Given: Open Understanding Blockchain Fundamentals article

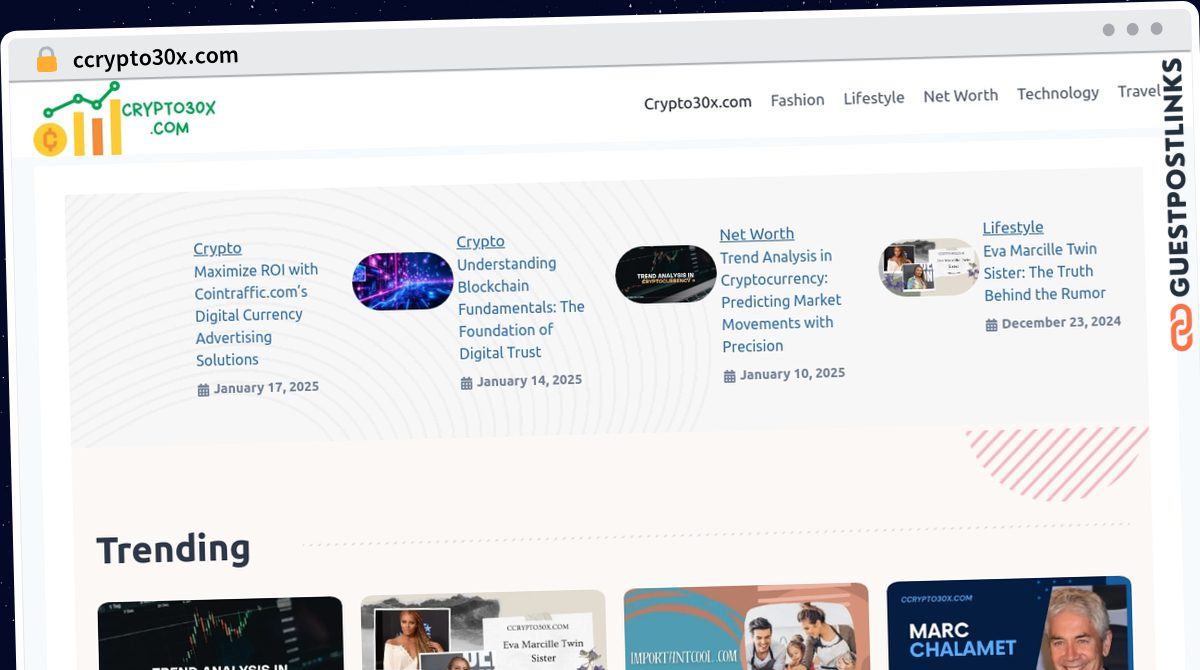Looking at the screenshot, I should pos(521,308).
